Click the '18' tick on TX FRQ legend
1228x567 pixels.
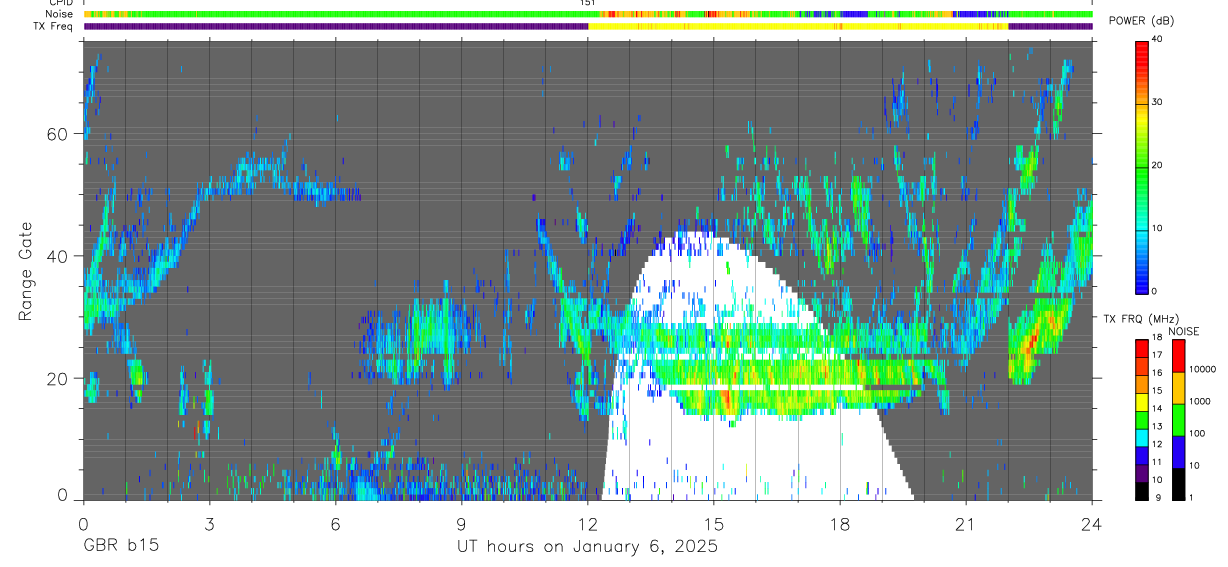[x=1157, y=339]
